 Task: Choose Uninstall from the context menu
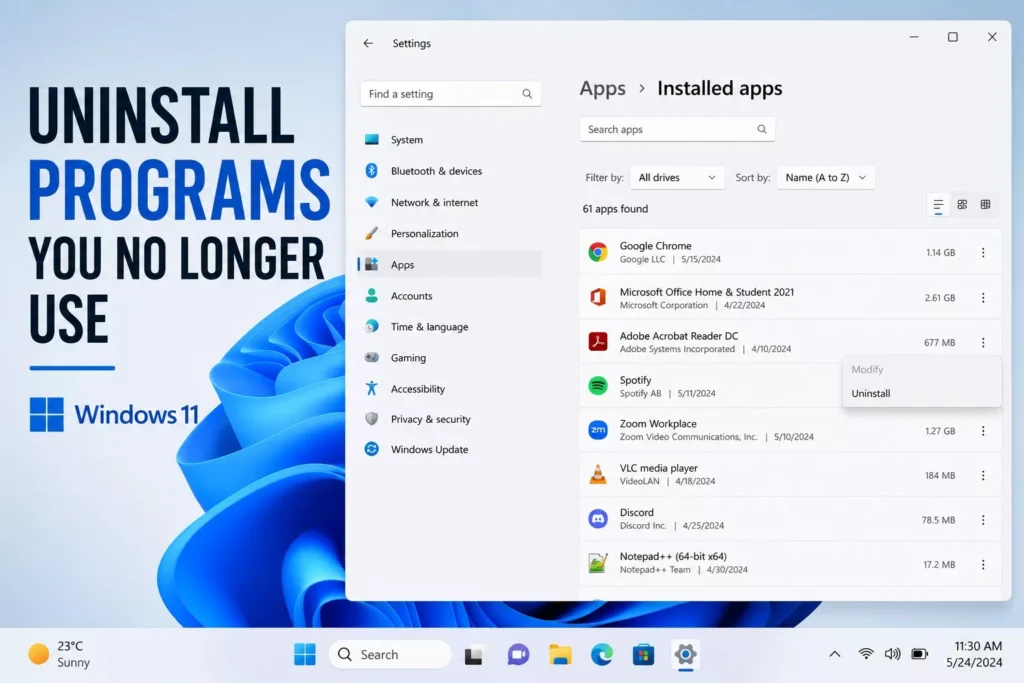pyautogui.click(x=921, y=393)
